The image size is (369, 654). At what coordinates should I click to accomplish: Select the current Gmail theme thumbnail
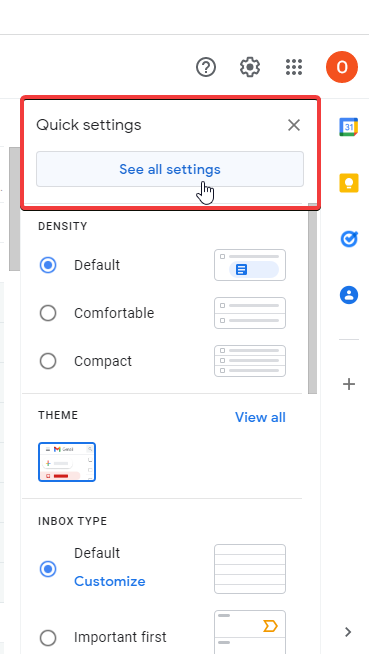[67, 462]
